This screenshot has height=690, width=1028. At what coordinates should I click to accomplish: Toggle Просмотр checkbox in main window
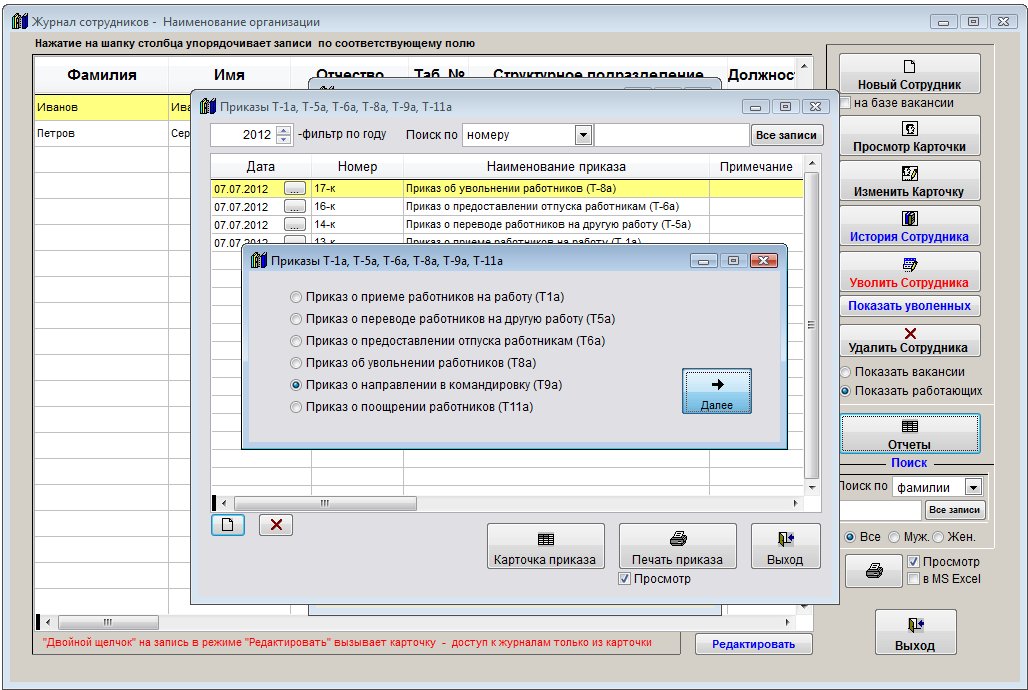pos(913,562)
